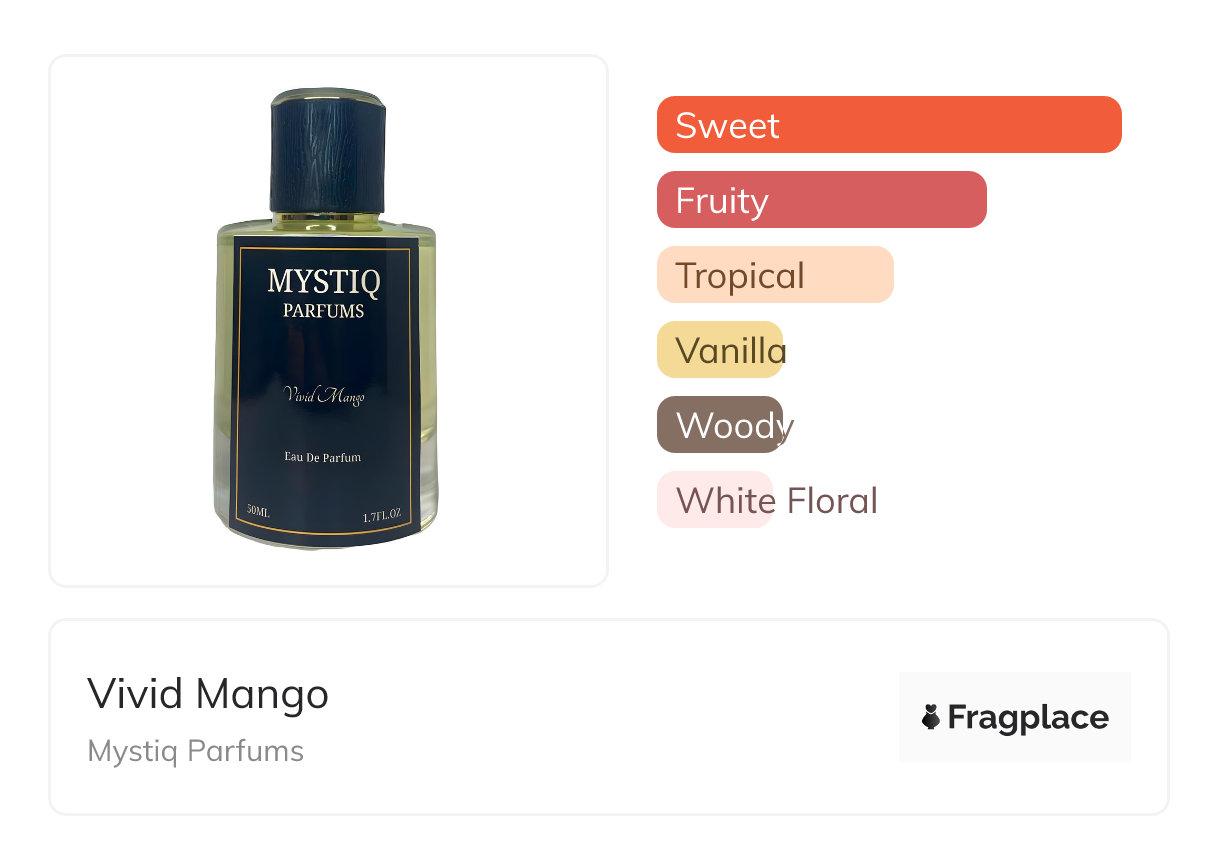Click the PARFUMS text on bottle label
Screen dimensions: 1218x864
pos(323,311)
